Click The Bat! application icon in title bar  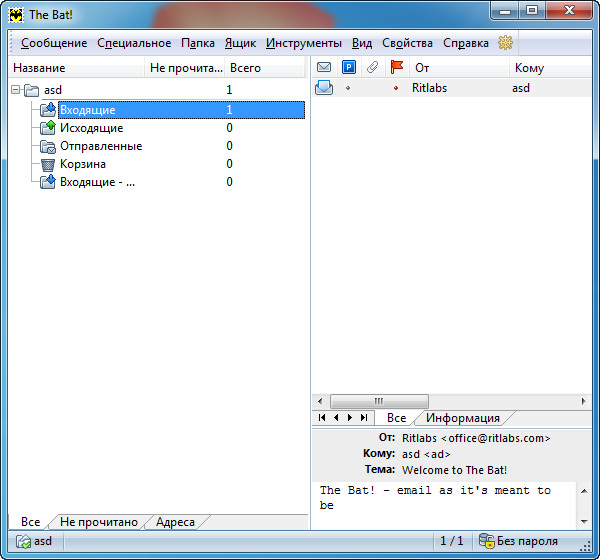click(16, 15)
